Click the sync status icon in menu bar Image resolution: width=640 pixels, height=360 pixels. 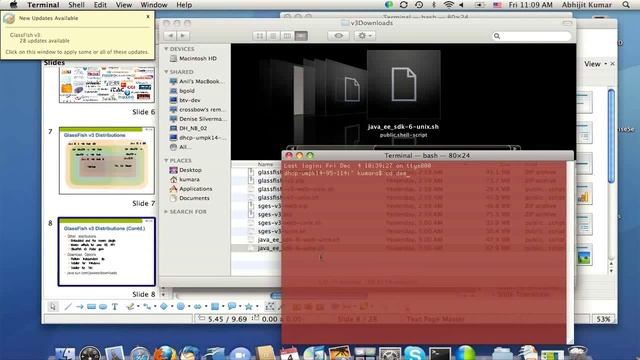[x=404, y=5]
